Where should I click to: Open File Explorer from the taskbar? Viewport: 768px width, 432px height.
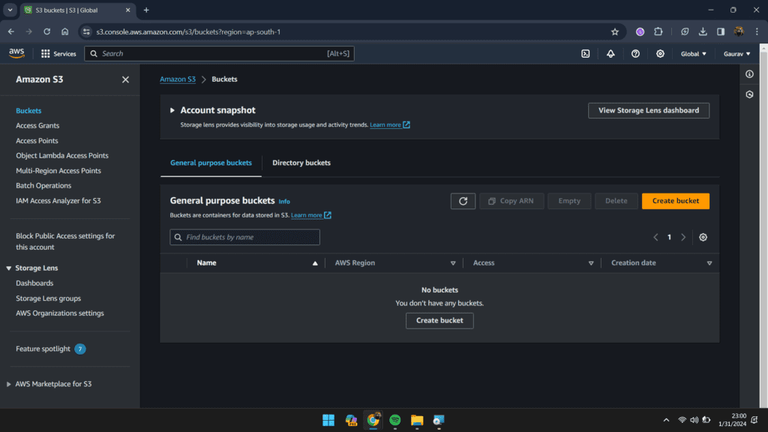click(417, 420)
